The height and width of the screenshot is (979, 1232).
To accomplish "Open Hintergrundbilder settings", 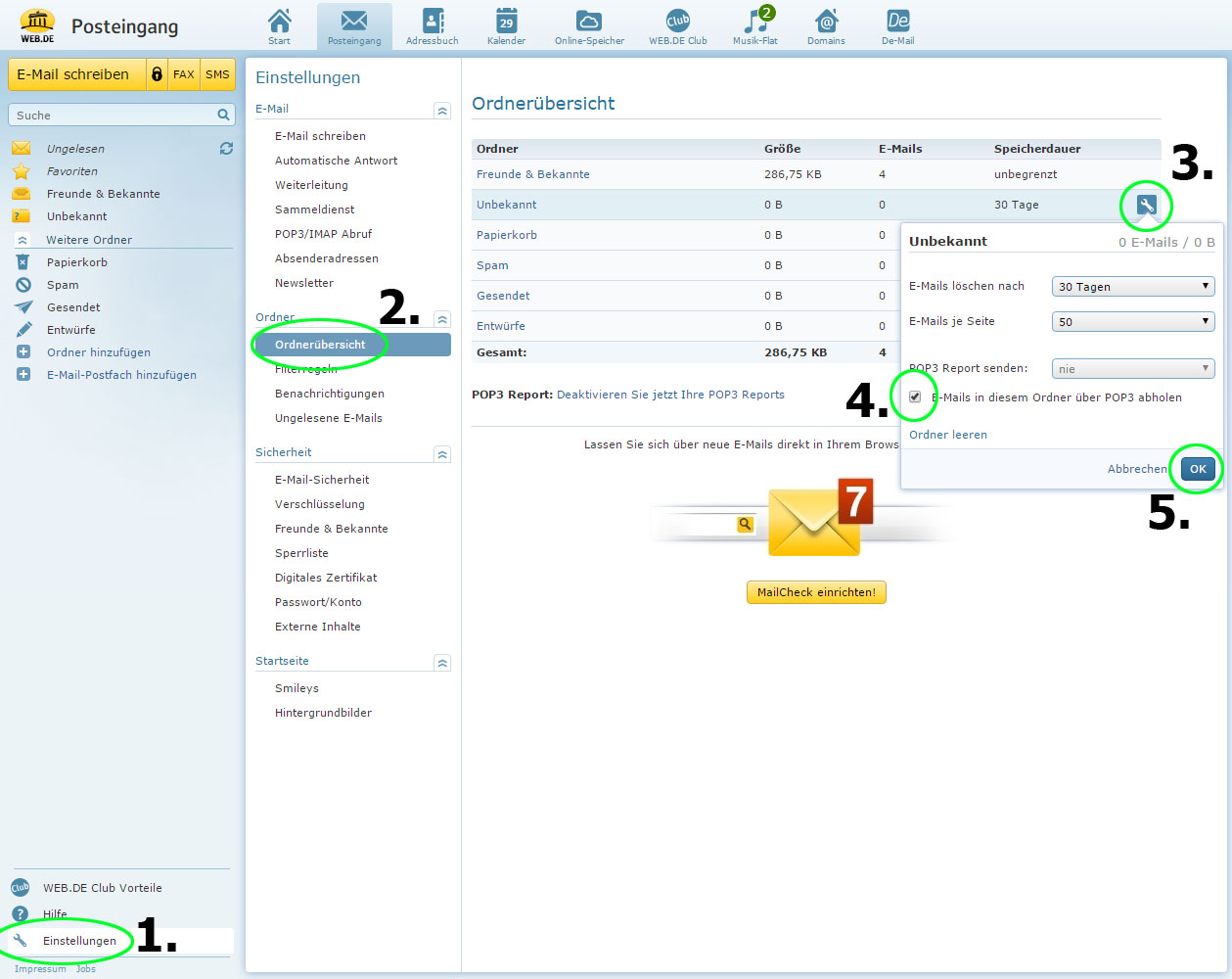I will [x=323, y=713].
